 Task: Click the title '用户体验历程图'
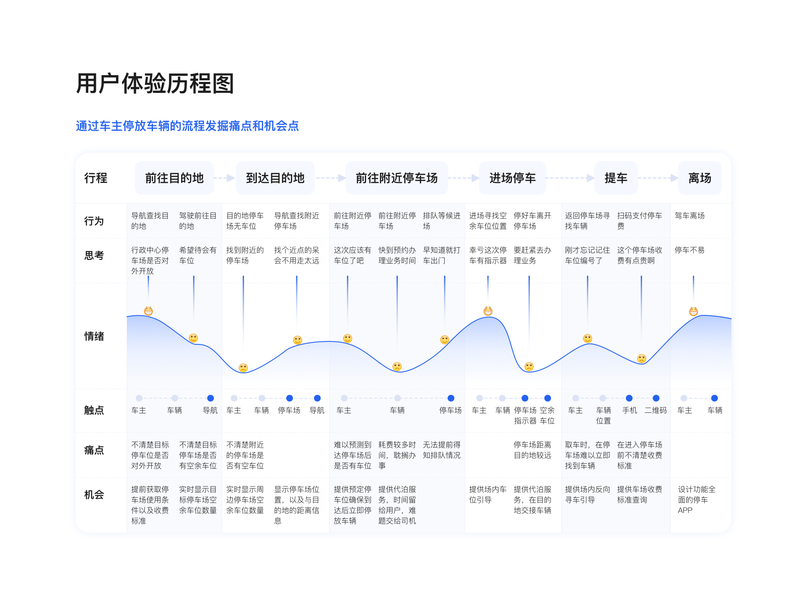[x=155, y=84]
